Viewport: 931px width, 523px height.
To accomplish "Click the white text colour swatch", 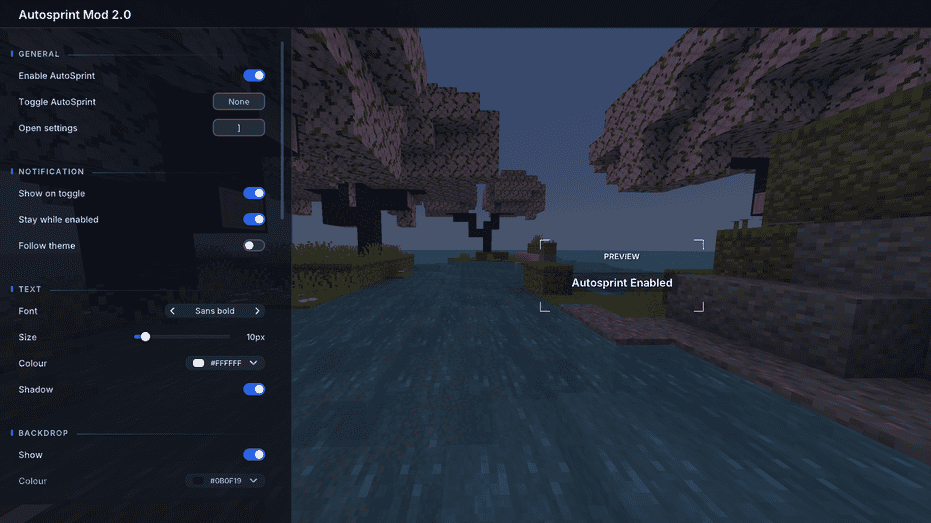I will [x=198, y=363].
